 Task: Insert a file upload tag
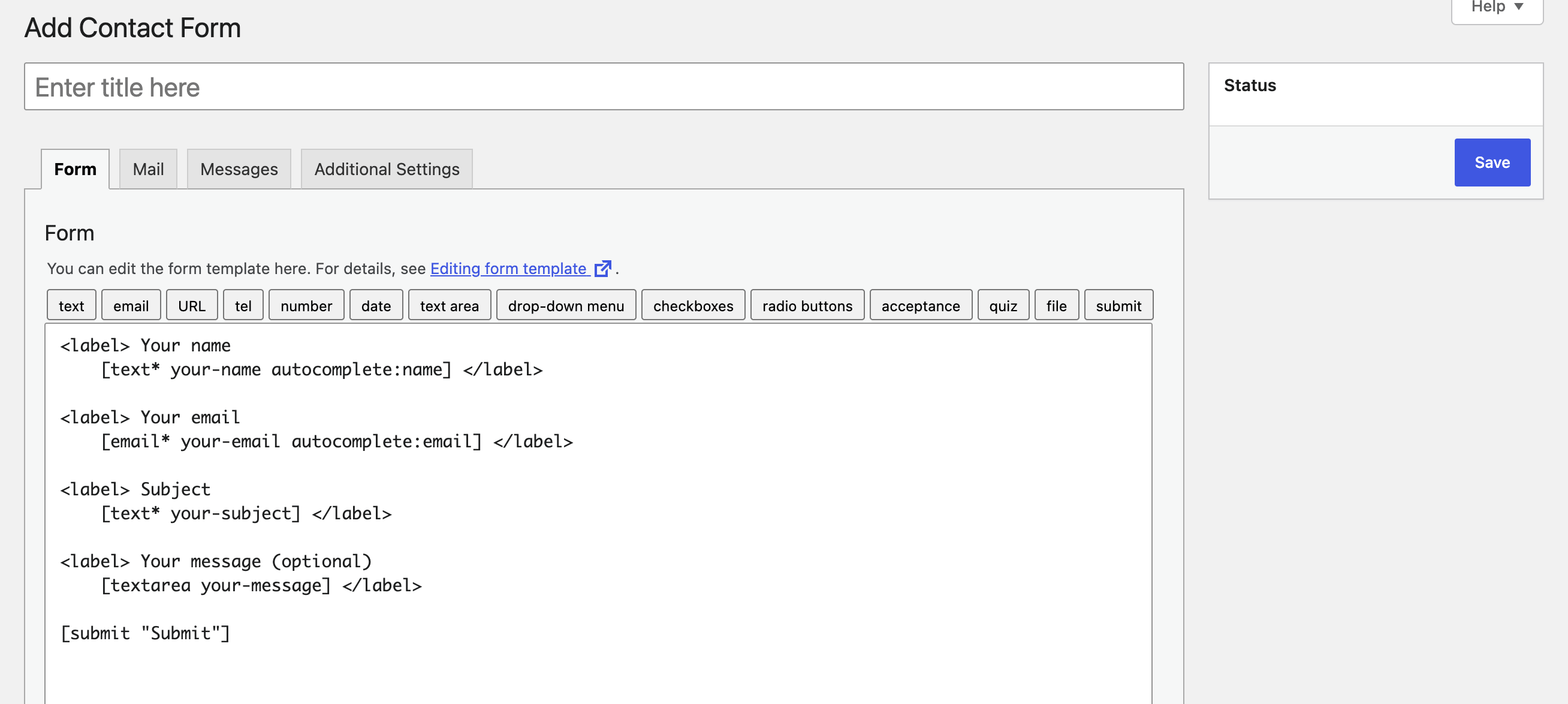point(1056,305)
